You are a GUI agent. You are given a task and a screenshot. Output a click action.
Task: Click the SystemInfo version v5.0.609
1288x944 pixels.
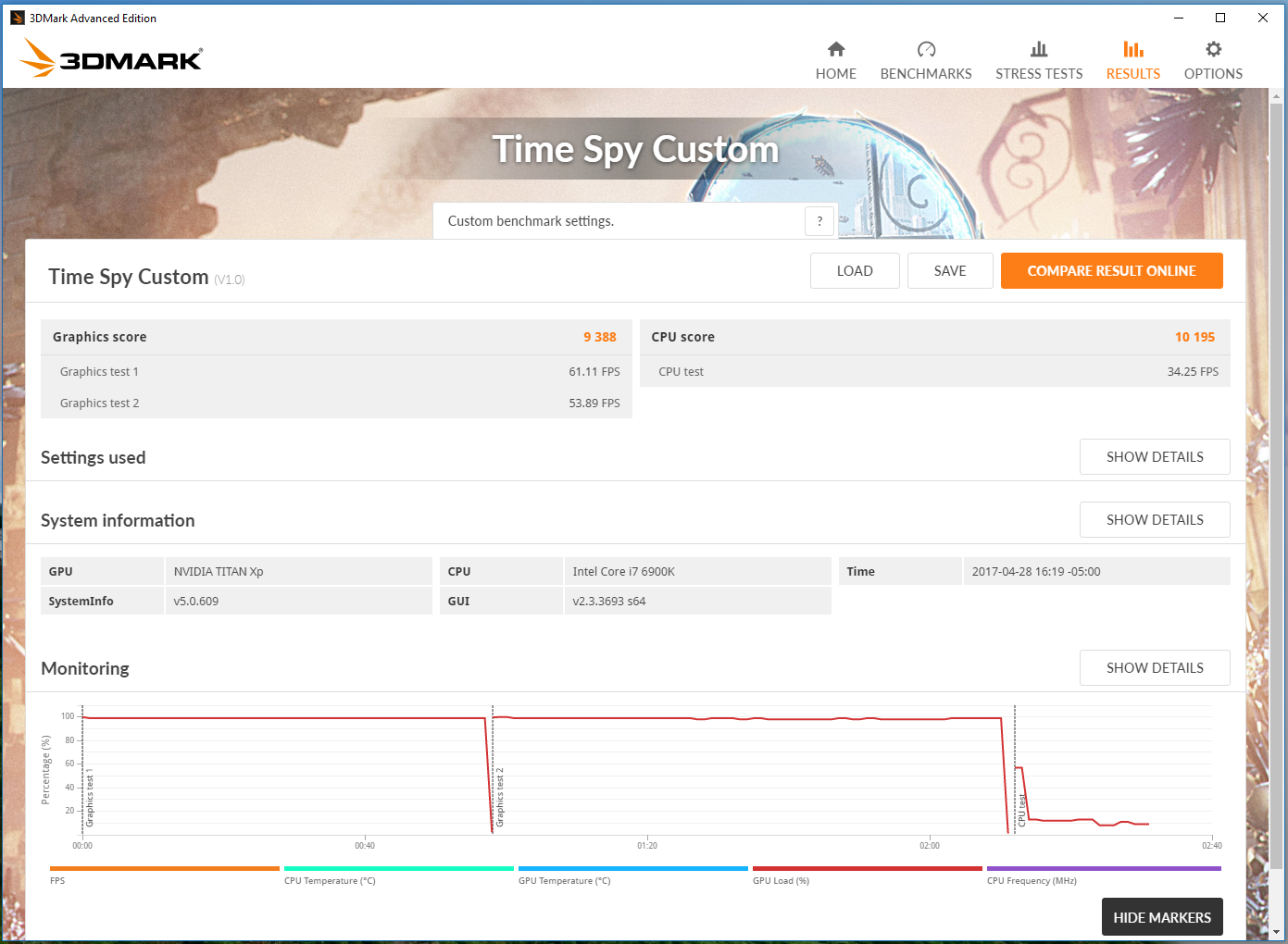(196, 601)
